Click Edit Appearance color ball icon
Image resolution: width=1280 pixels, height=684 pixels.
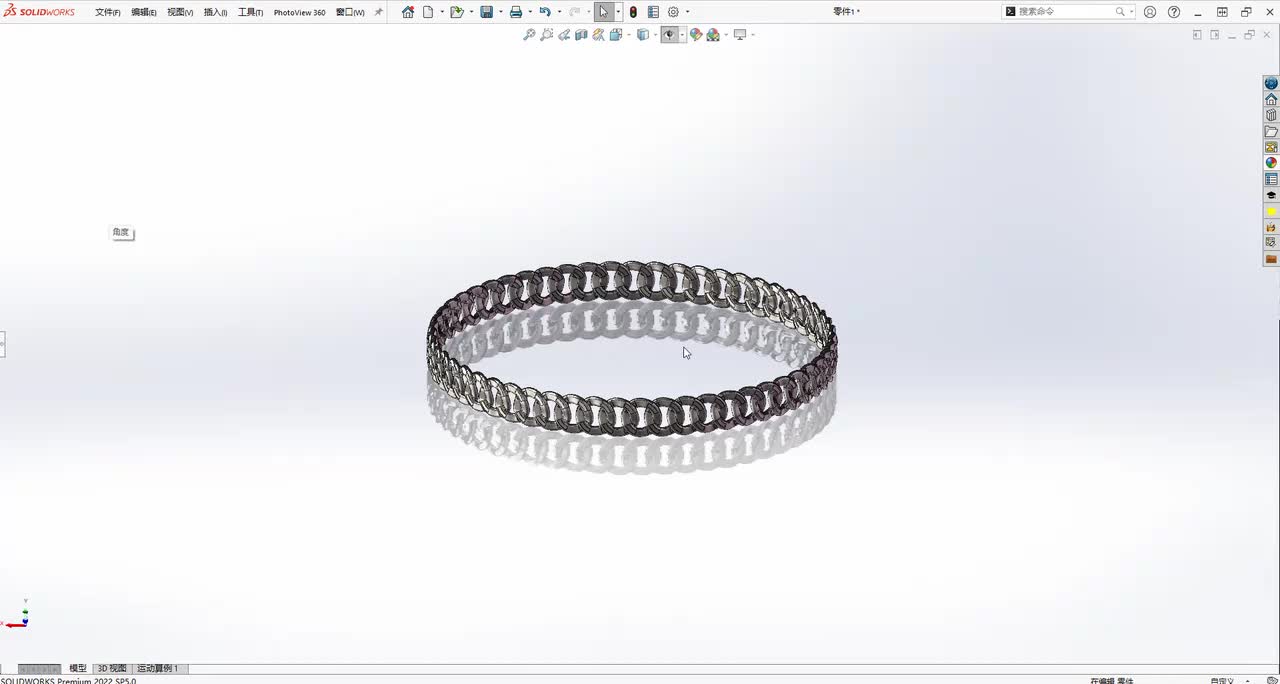click(x=696, y=35)
